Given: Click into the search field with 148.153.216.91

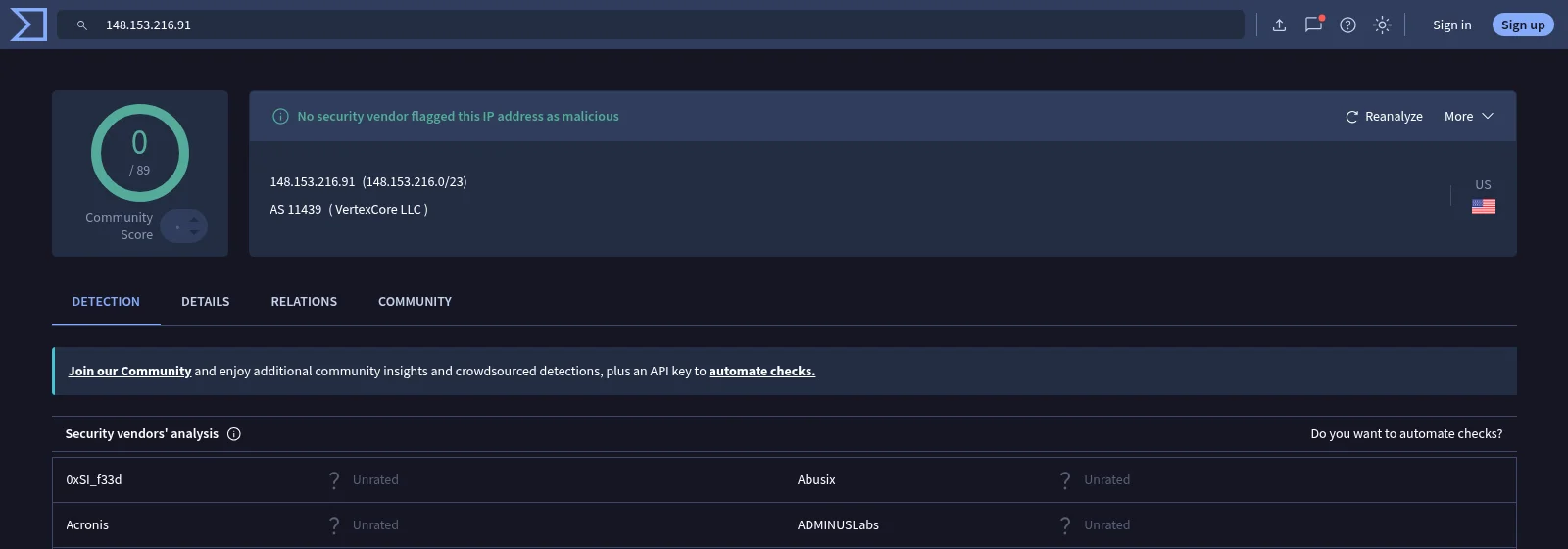Looking at the screenshot, I should click(x=650, y=25).
